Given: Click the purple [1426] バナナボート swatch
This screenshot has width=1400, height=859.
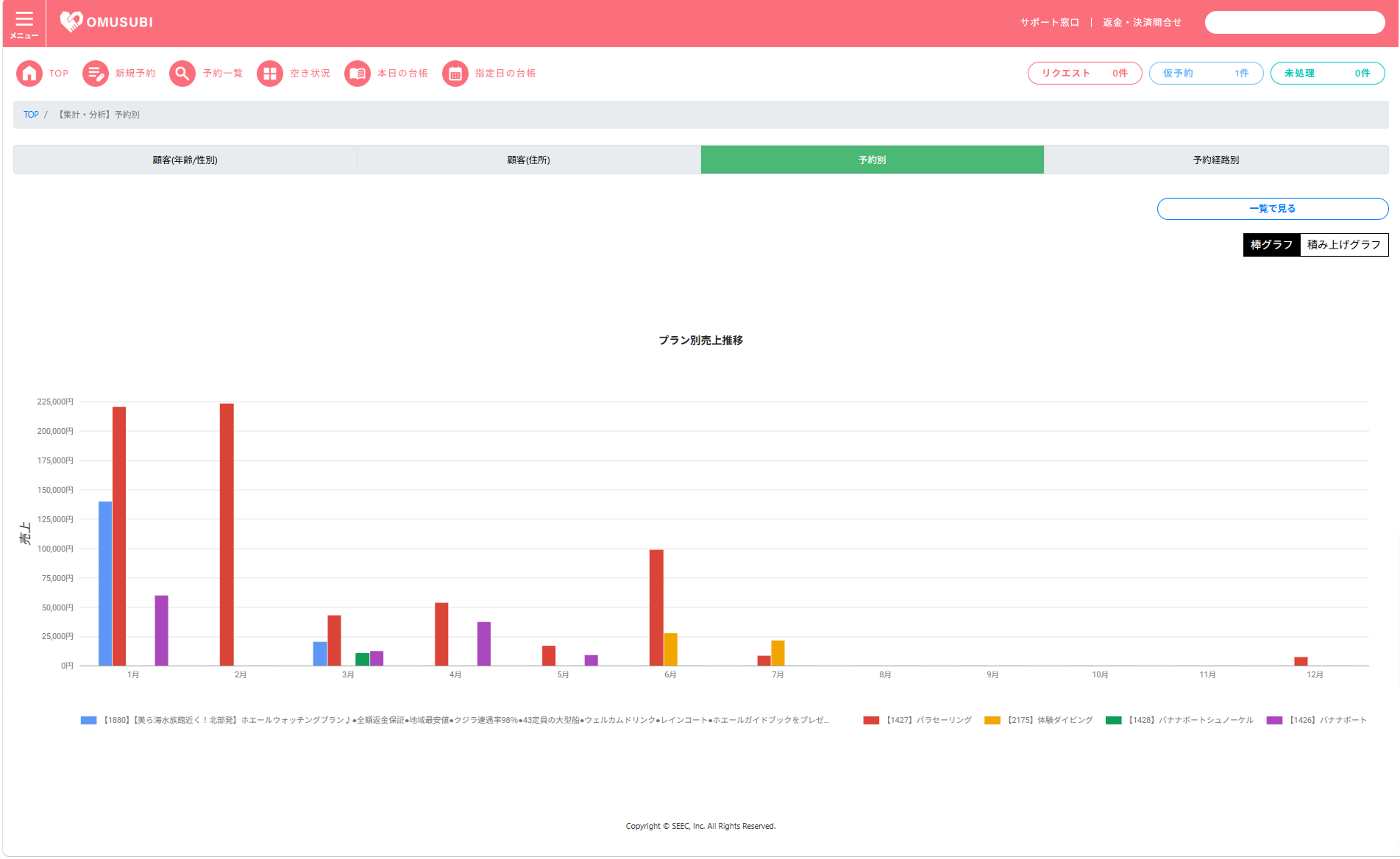Looking at the screenshot, I should coord(1274,720).
